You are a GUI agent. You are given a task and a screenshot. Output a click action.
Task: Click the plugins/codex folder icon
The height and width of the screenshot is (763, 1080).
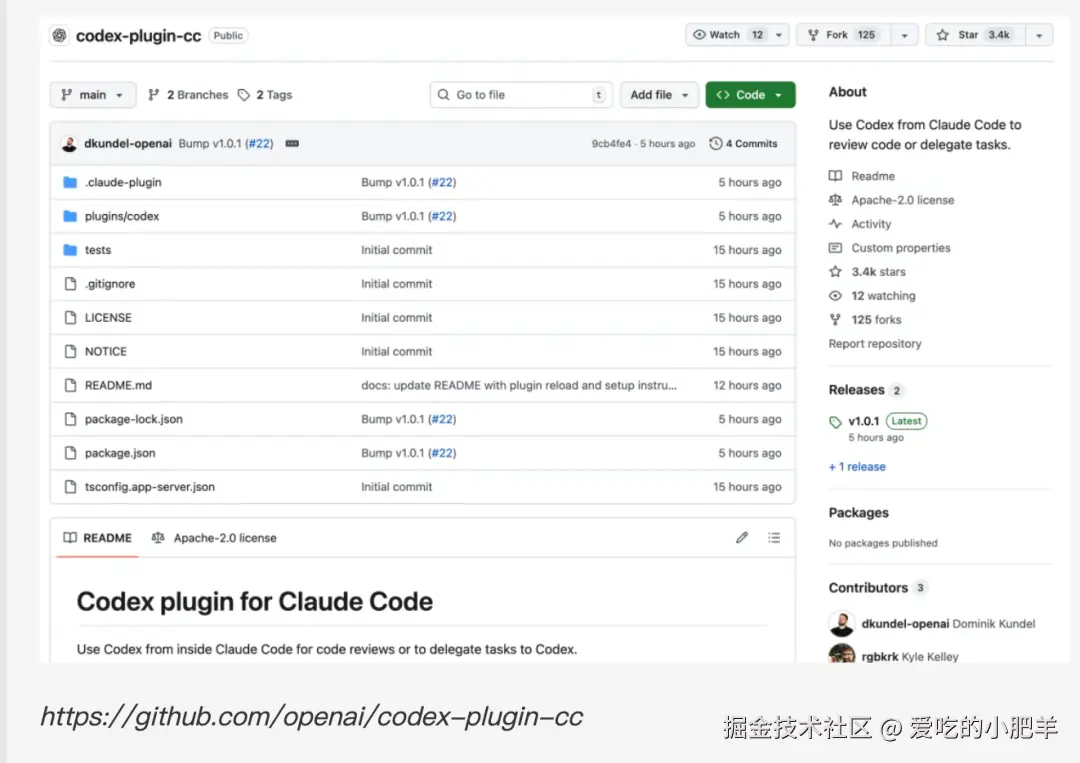pyautogui.click(x=70, y=216)
